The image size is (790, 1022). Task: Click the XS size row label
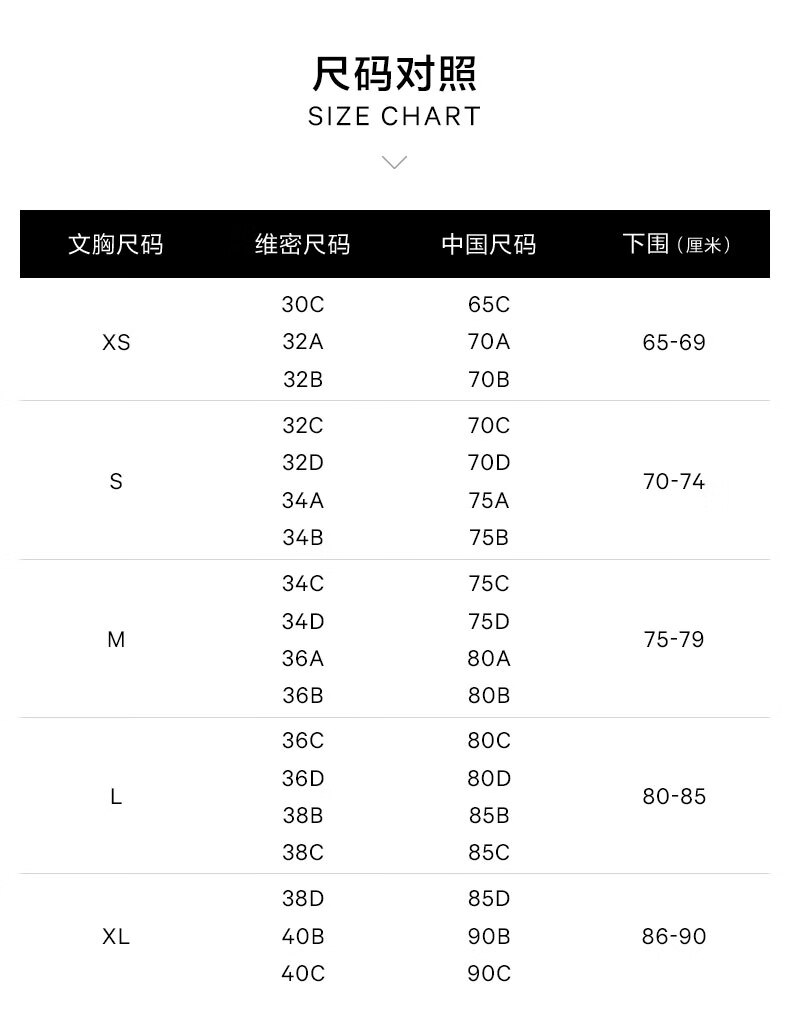116,342
